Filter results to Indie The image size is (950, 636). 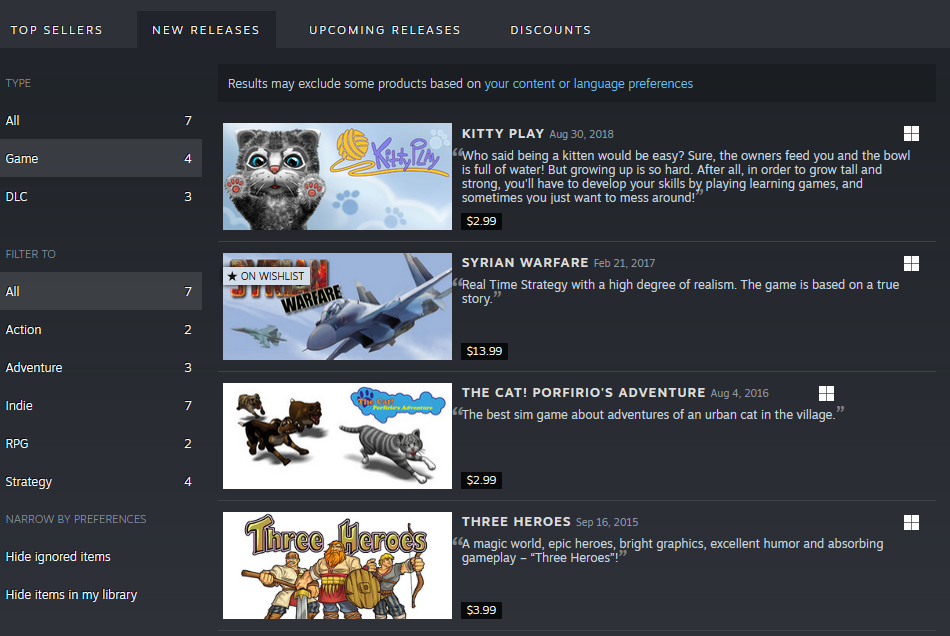click(x=101, y=405)
